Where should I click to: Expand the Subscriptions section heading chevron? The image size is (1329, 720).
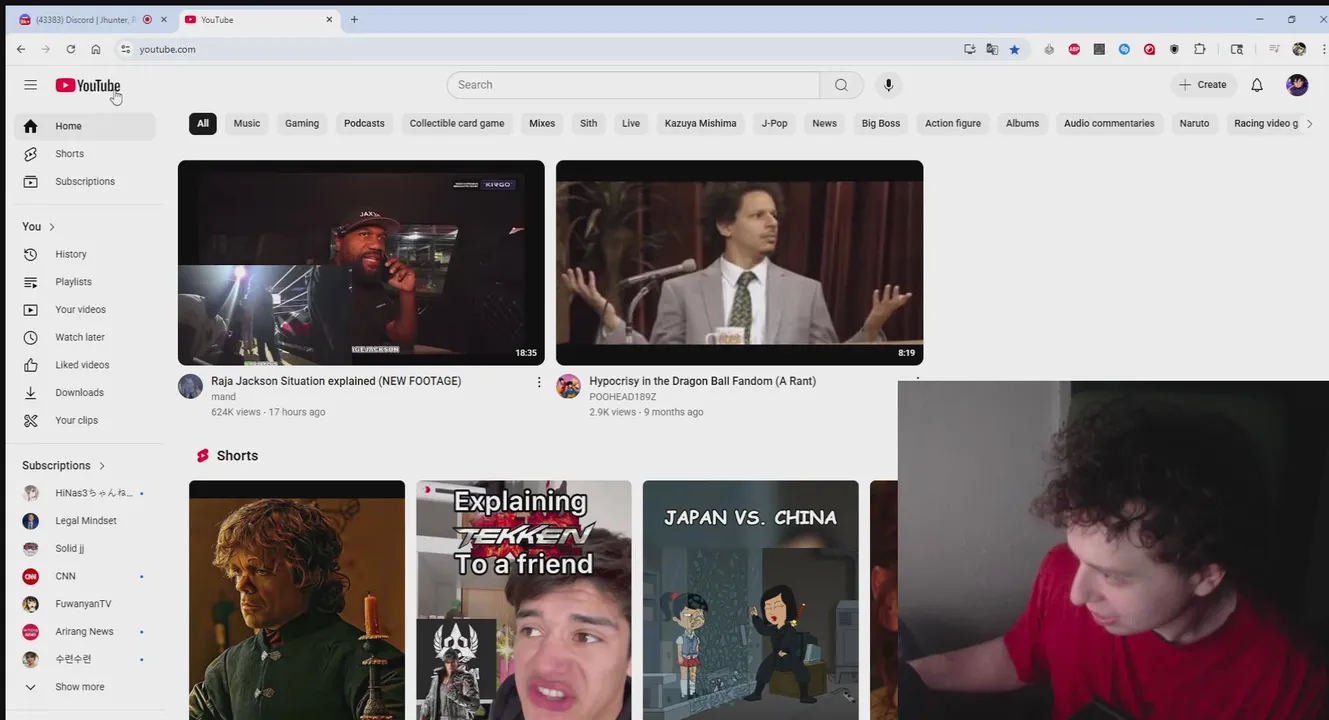click(102, 466)
